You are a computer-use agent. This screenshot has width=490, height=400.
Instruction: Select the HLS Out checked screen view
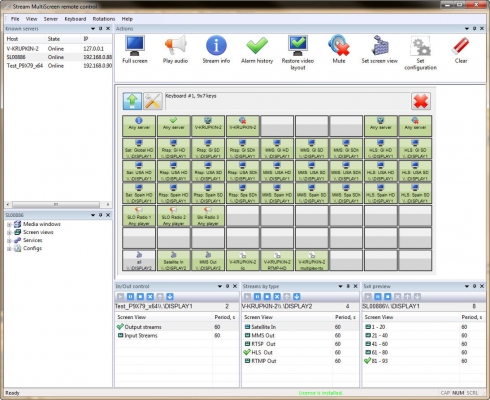[x=258, y=352]
